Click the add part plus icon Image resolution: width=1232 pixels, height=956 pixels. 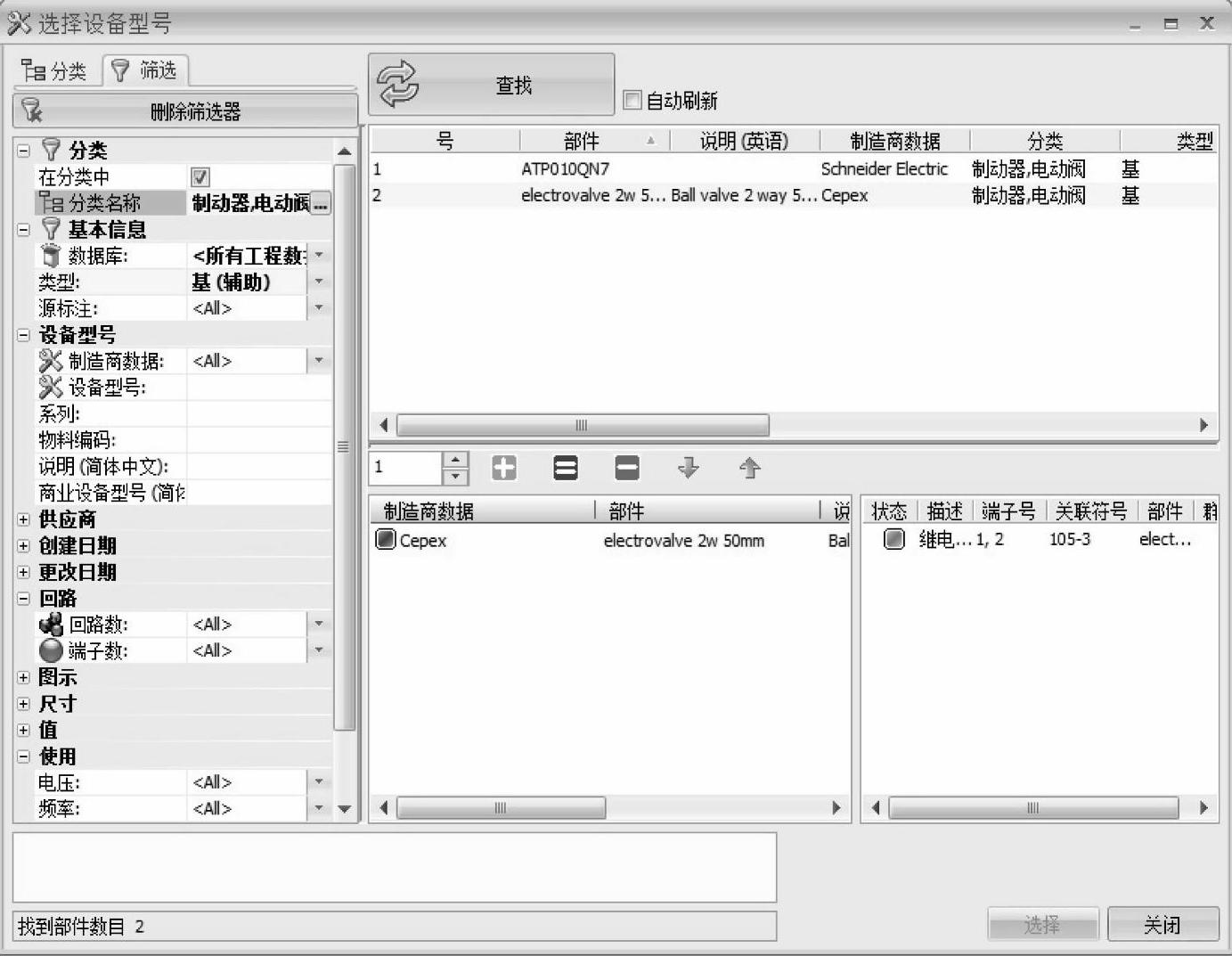pyautogui.click(x=504, y=468)
